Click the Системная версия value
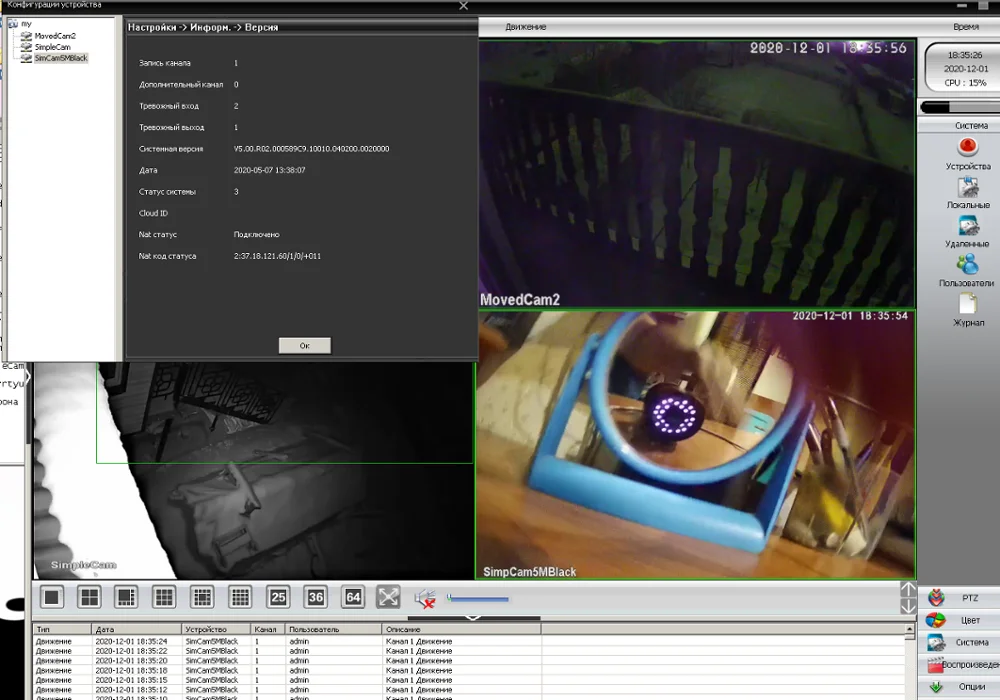 311,149
